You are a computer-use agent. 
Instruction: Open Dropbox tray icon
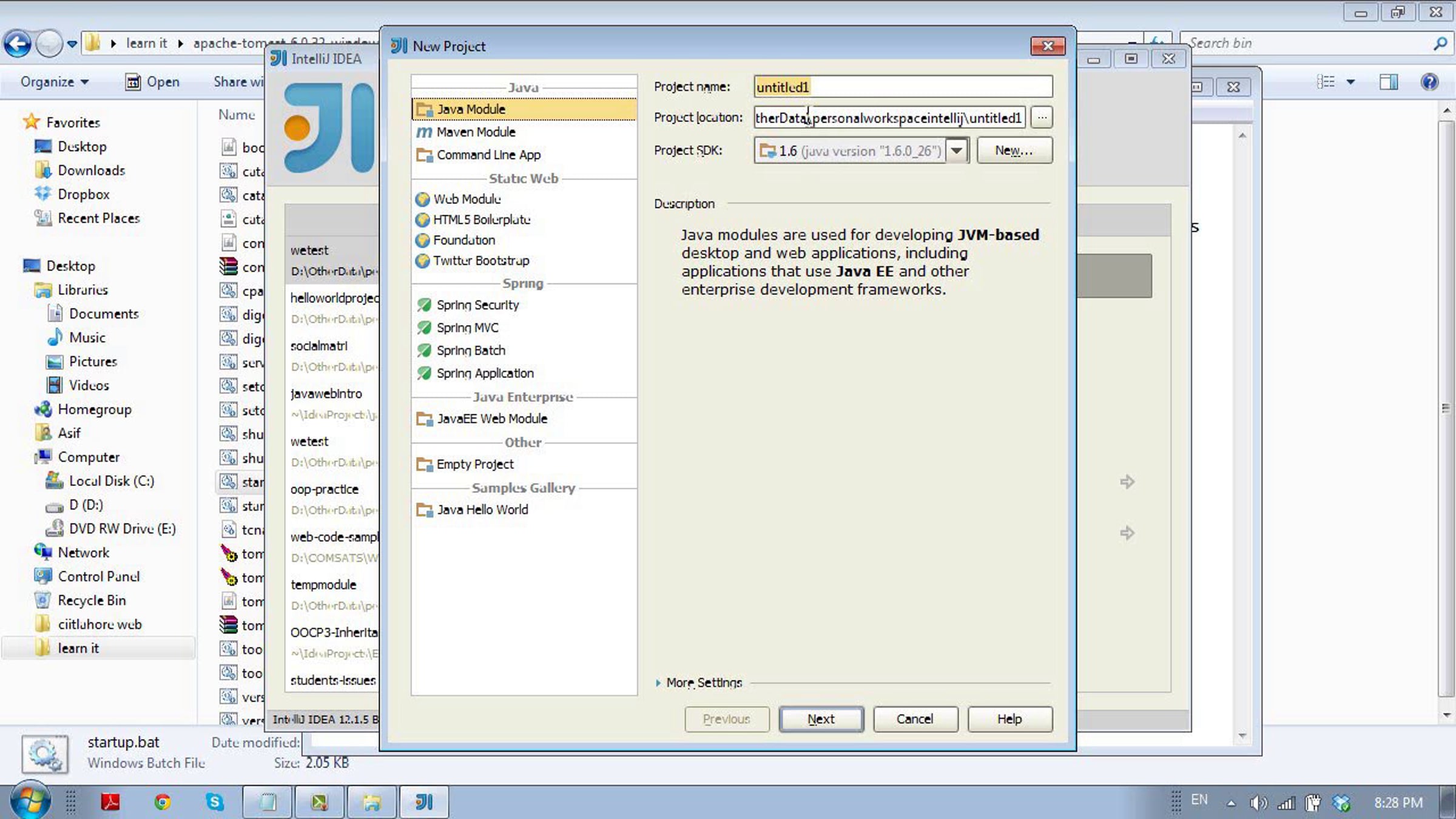[x=1341, y=803]
